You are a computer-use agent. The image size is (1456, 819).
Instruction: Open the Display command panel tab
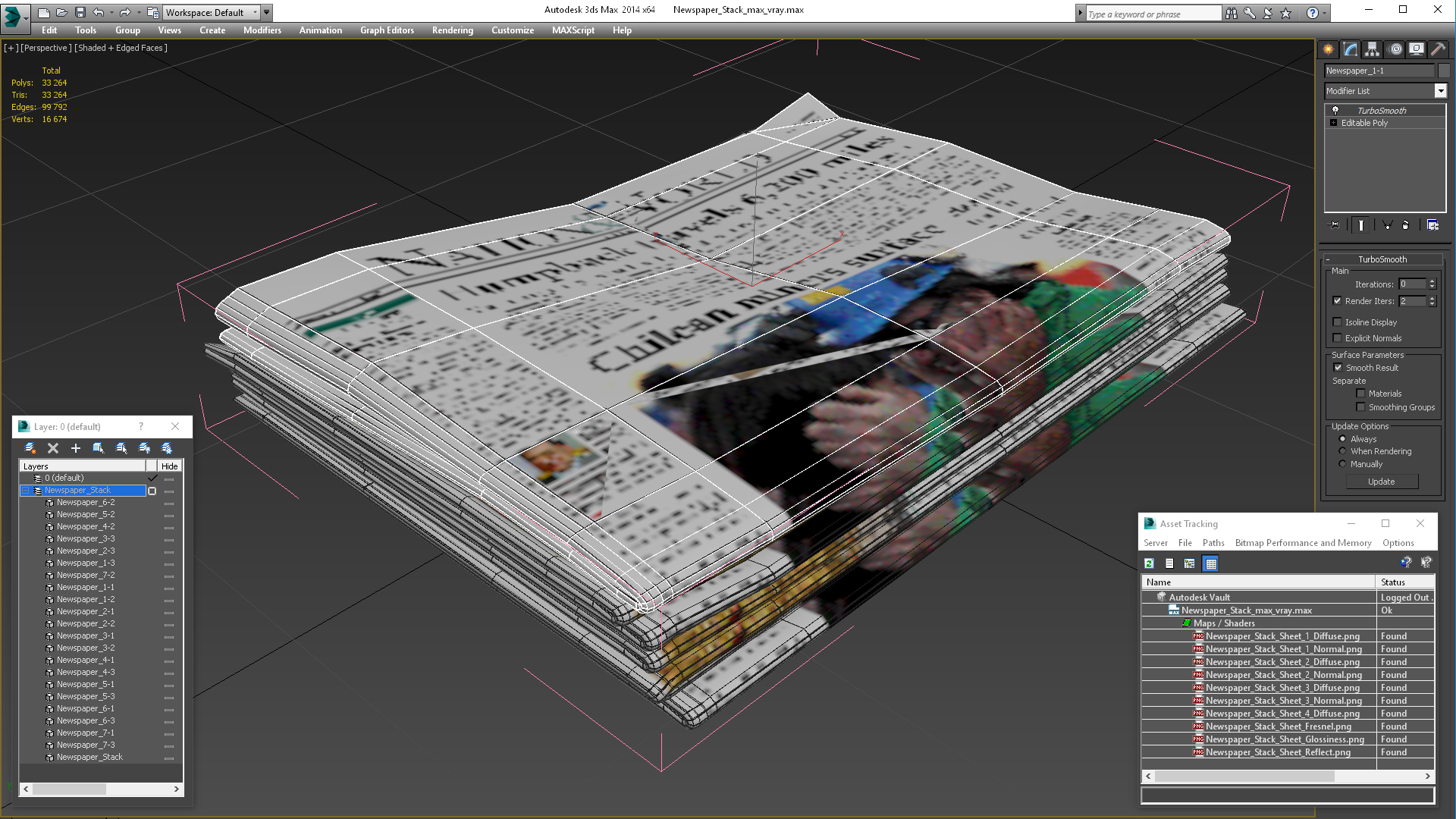[1417, 49]
